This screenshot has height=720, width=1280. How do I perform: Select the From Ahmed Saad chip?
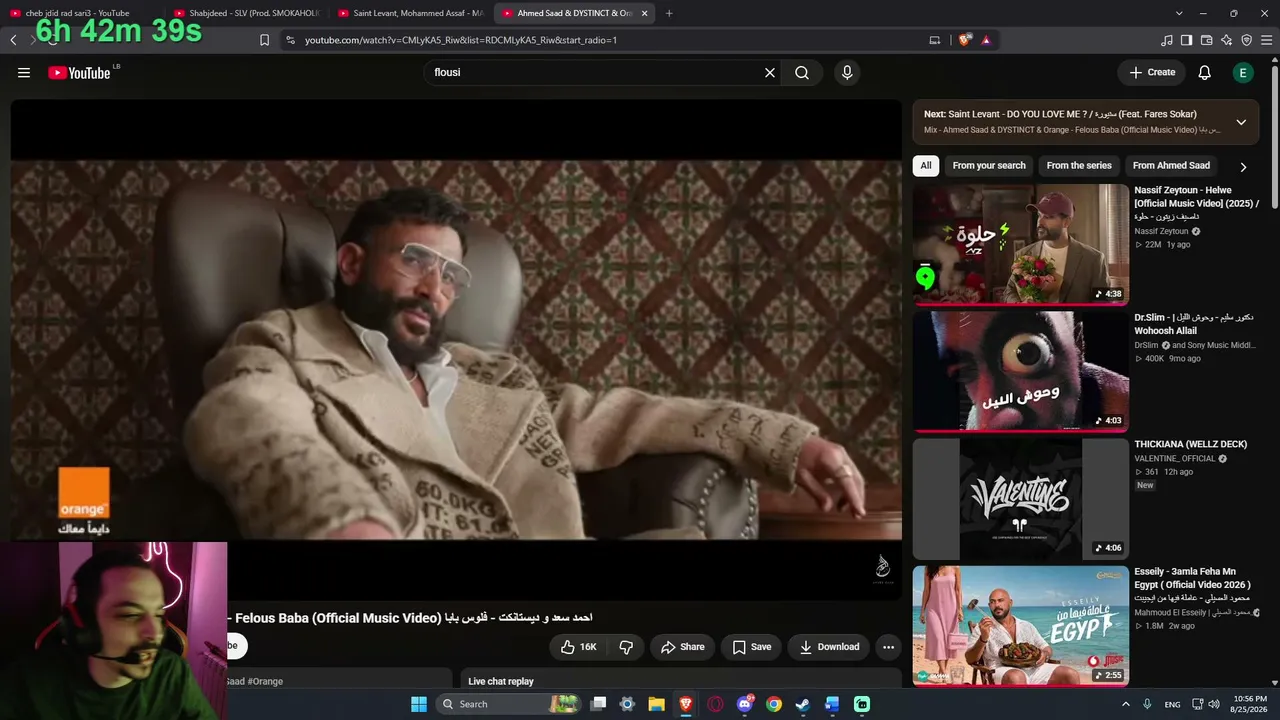point(1171,166)
